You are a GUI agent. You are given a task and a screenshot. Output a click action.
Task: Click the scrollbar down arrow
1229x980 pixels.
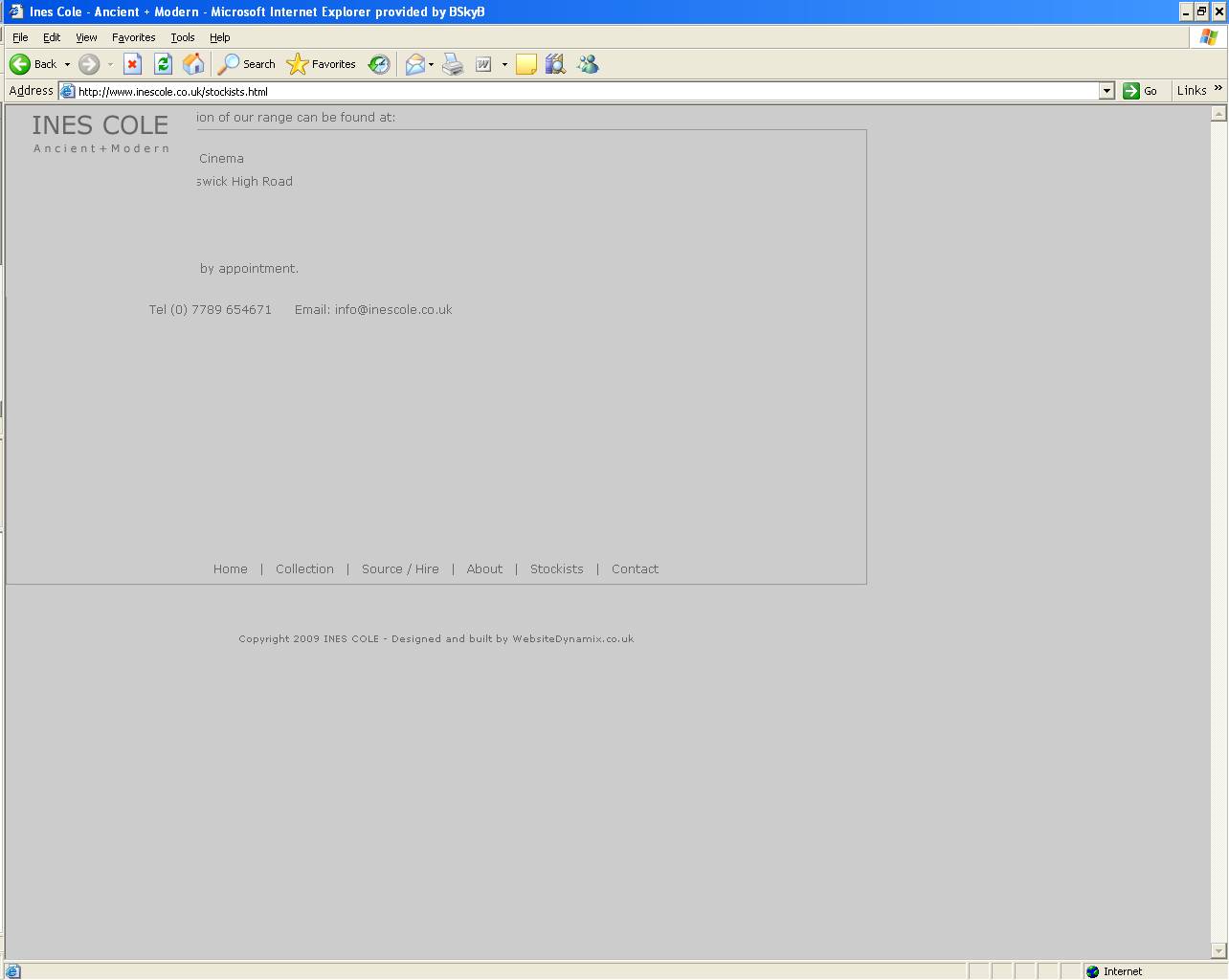pyautogui.click(x=1218, y=951)
